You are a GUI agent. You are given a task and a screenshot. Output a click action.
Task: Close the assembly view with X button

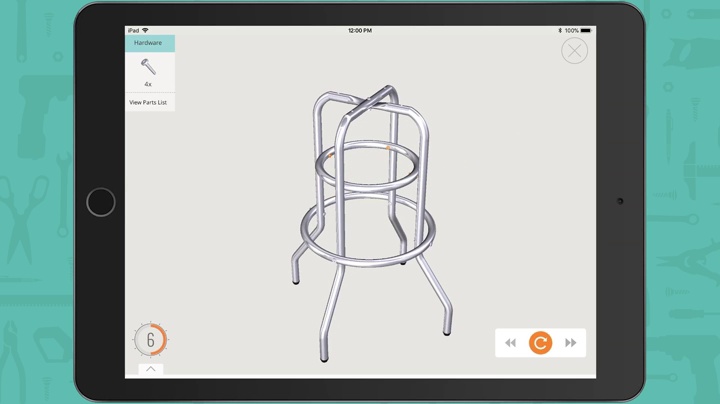pos(574,51)
